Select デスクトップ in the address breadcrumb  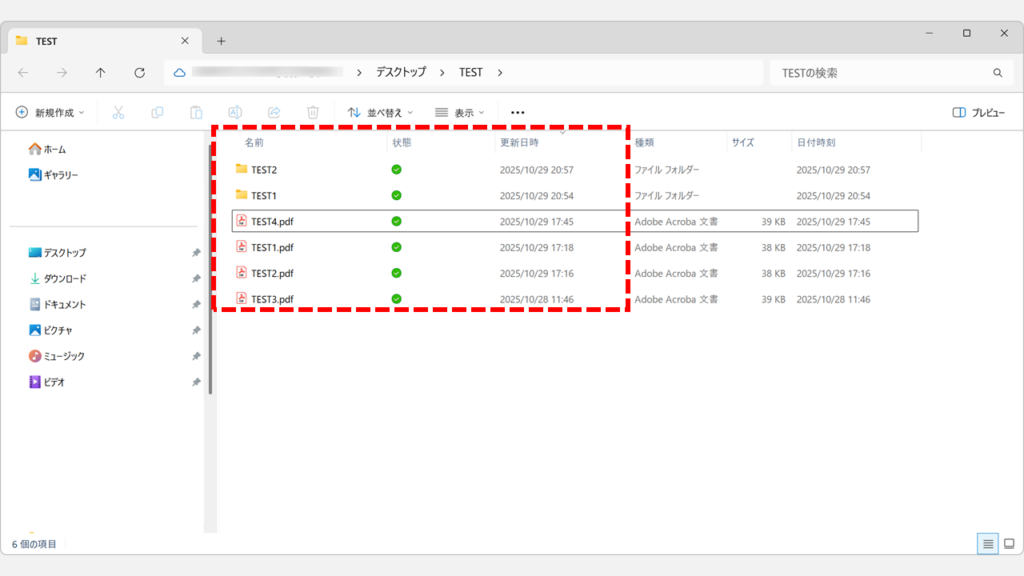click(400, 73)
